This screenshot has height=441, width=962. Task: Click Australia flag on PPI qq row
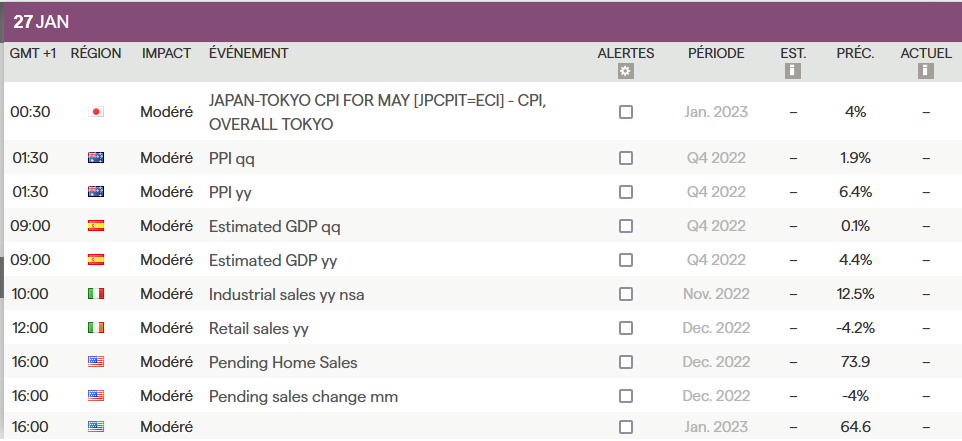(x=96, y=158)
